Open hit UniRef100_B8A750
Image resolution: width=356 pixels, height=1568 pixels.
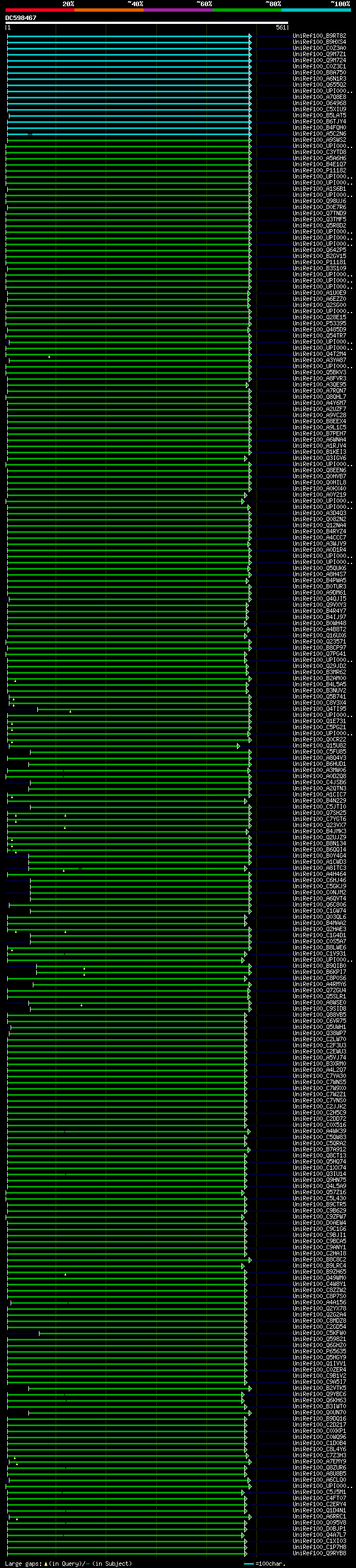click(x=319, y=72)
